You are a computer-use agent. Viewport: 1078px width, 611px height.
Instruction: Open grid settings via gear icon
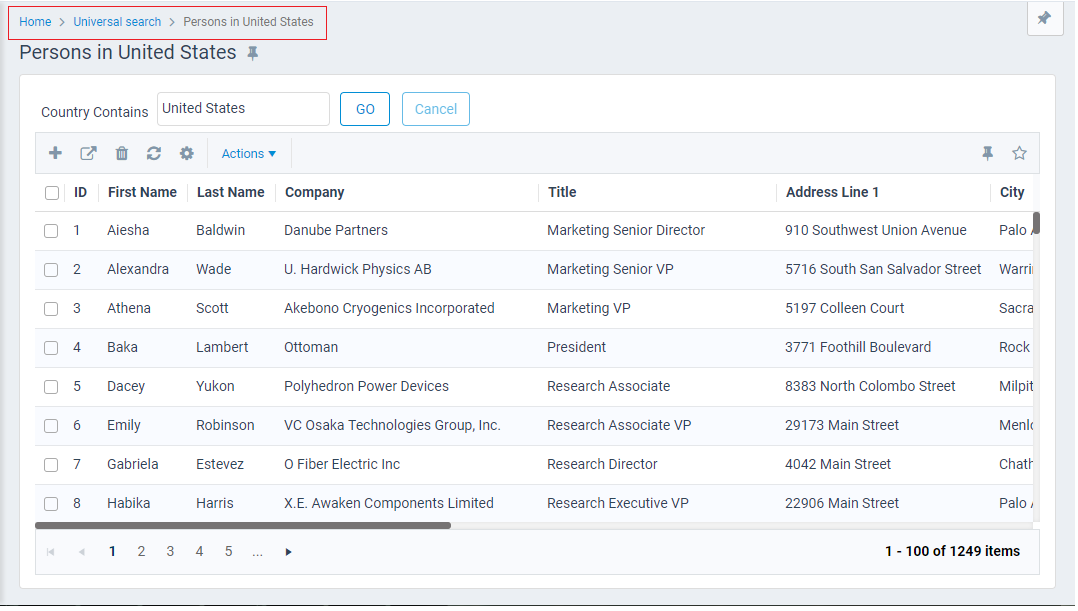point(186,153)
